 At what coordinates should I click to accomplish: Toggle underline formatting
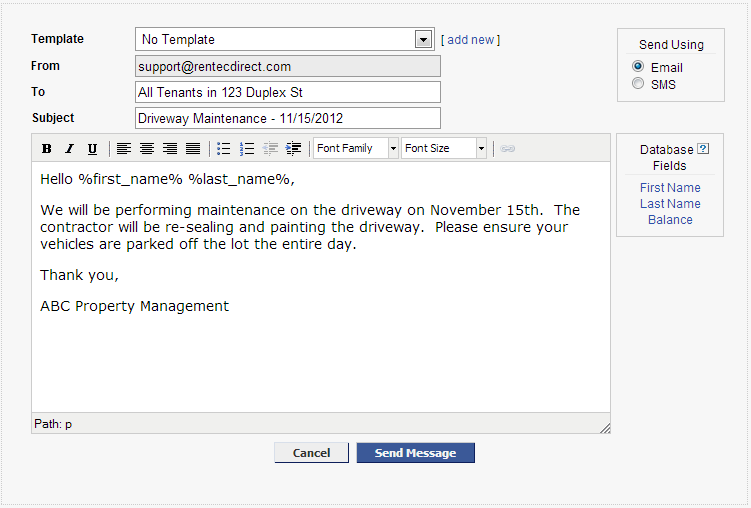point(92,149)
